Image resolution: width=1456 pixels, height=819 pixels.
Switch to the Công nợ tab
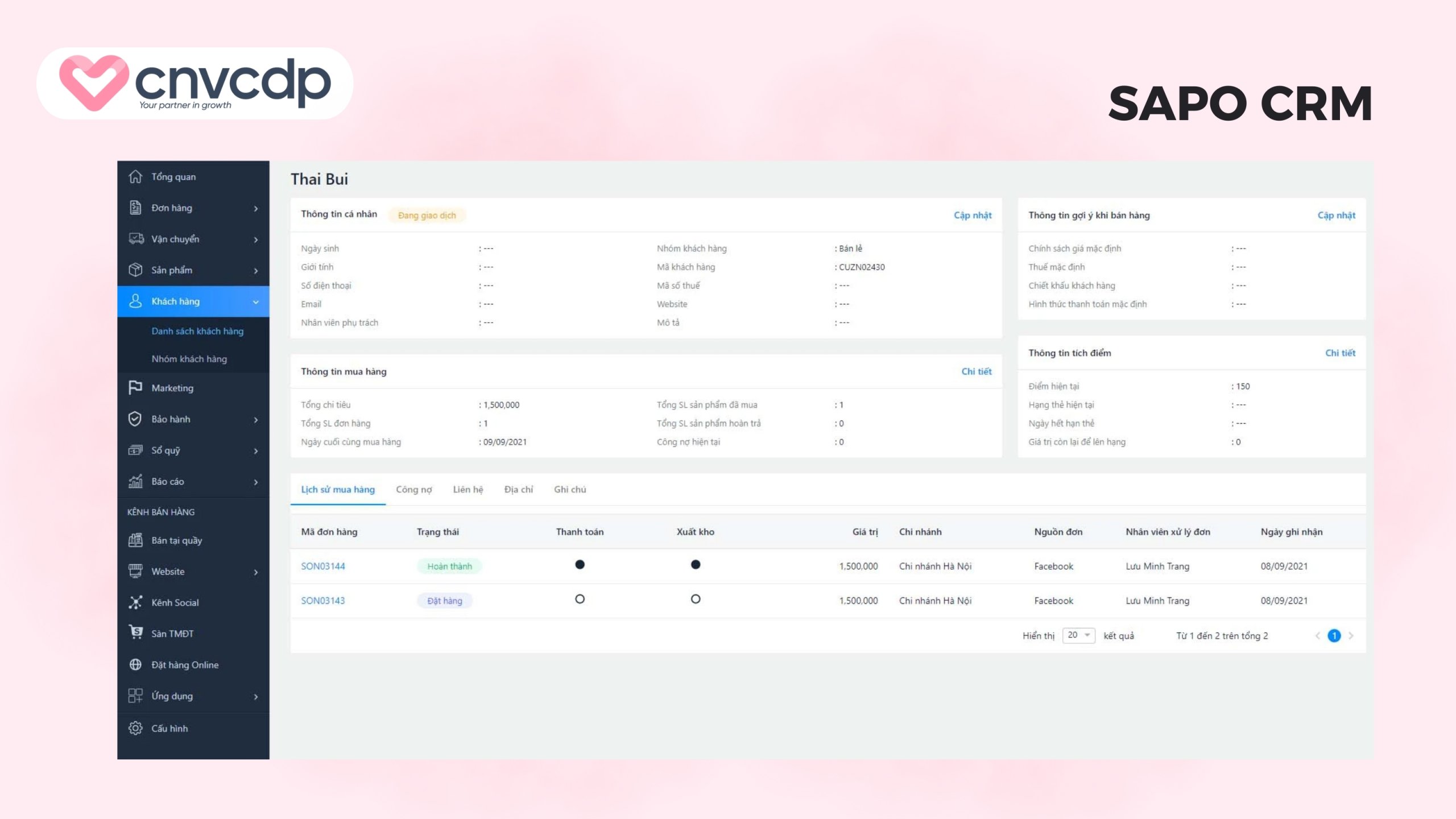click(x=414, y=489)
